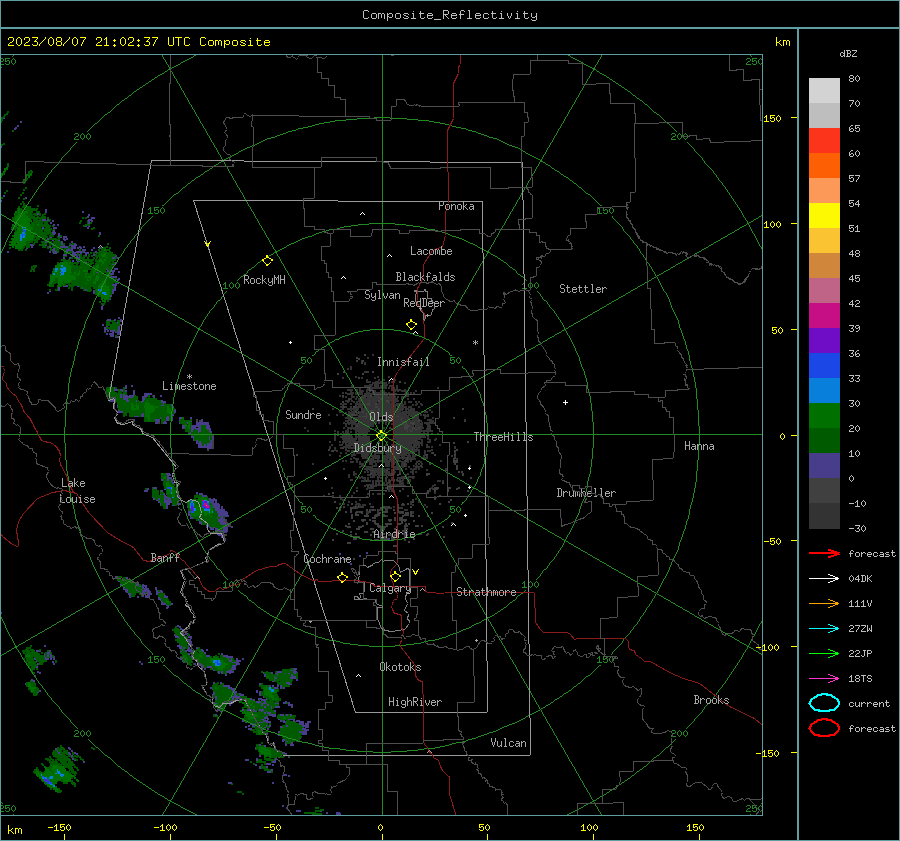The width and height of the screenshot is (900, 841).
Task: Click the asterisk marker above Limestone
Action: 189,377
